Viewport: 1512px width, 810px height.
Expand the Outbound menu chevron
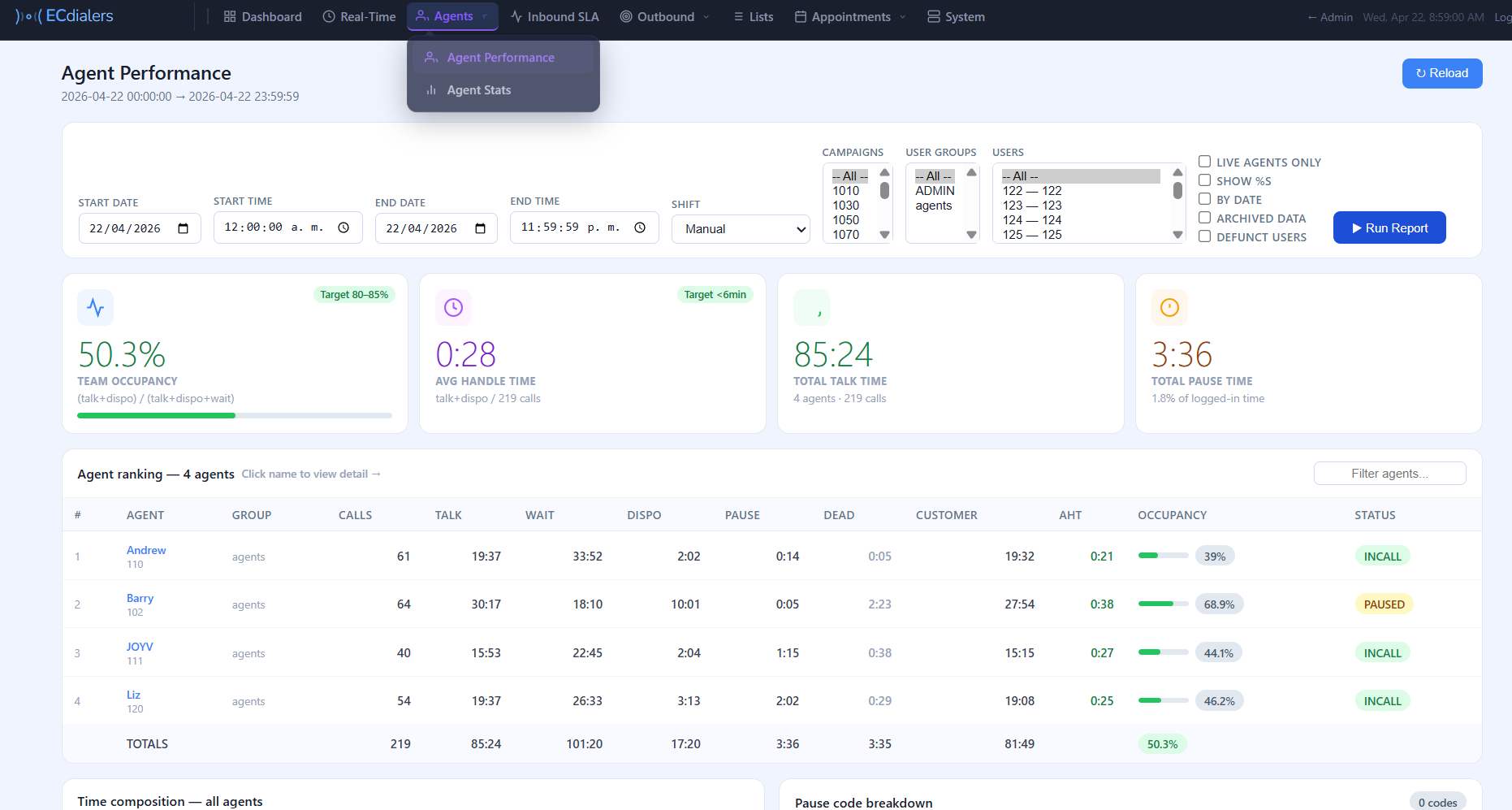pos(706,16)
